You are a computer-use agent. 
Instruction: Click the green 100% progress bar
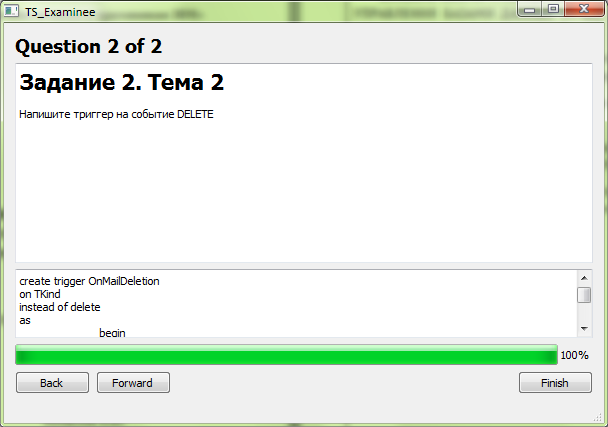pos(286,355)
